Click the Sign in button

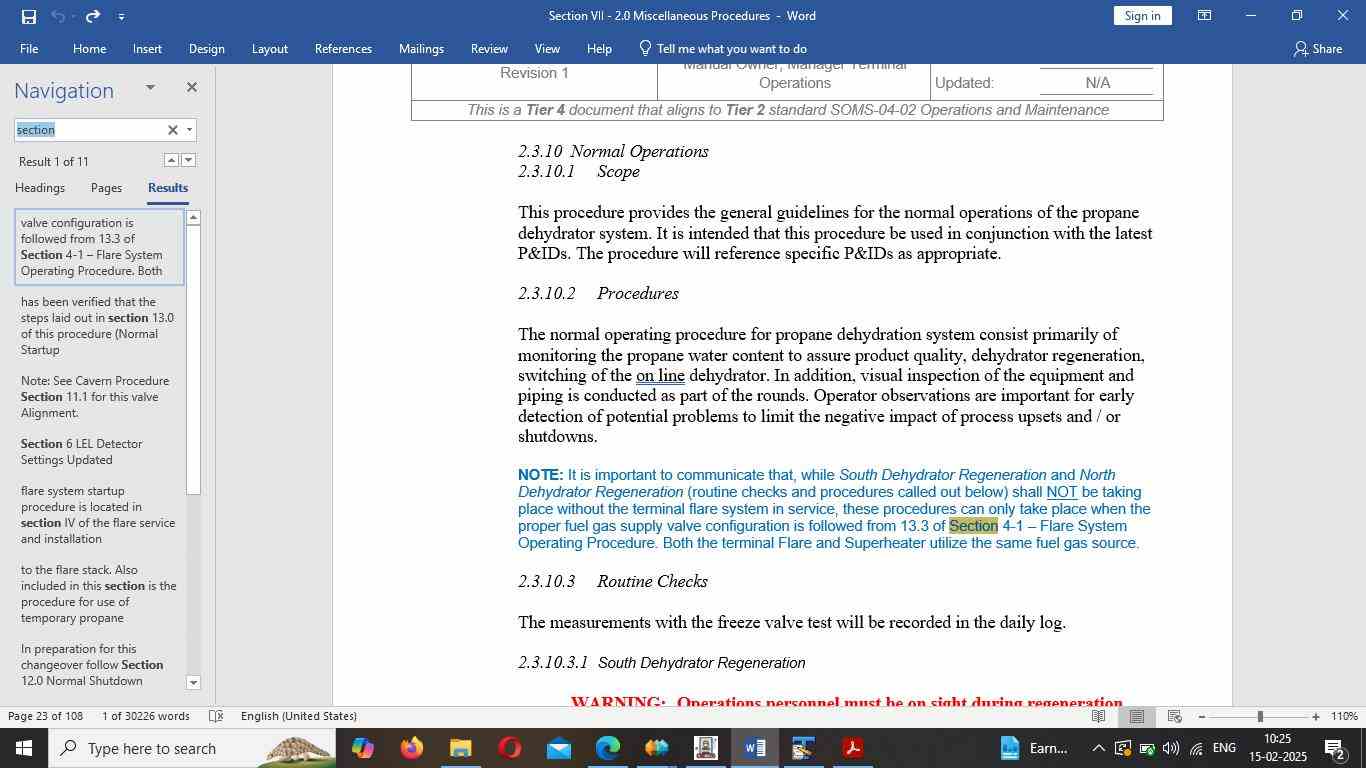[x=1142, y=16]
